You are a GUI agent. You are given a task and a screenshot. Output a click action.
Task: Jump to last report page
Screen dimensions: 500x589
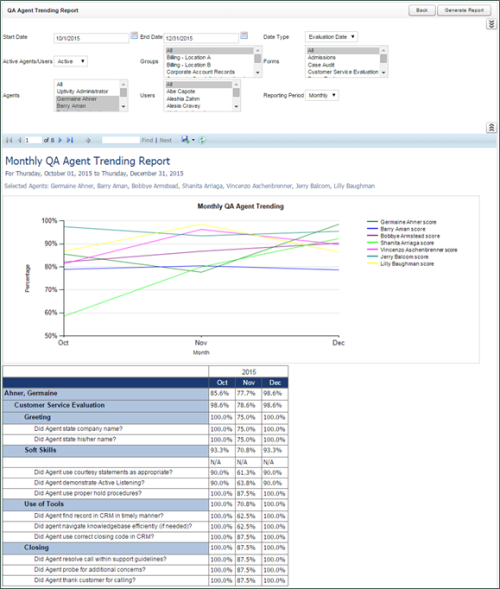click(x=70, y=140)
